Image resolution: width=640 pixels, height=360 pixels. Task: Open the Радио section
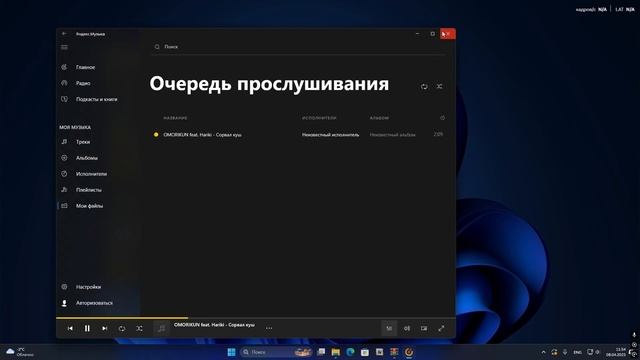pos(83,83)
